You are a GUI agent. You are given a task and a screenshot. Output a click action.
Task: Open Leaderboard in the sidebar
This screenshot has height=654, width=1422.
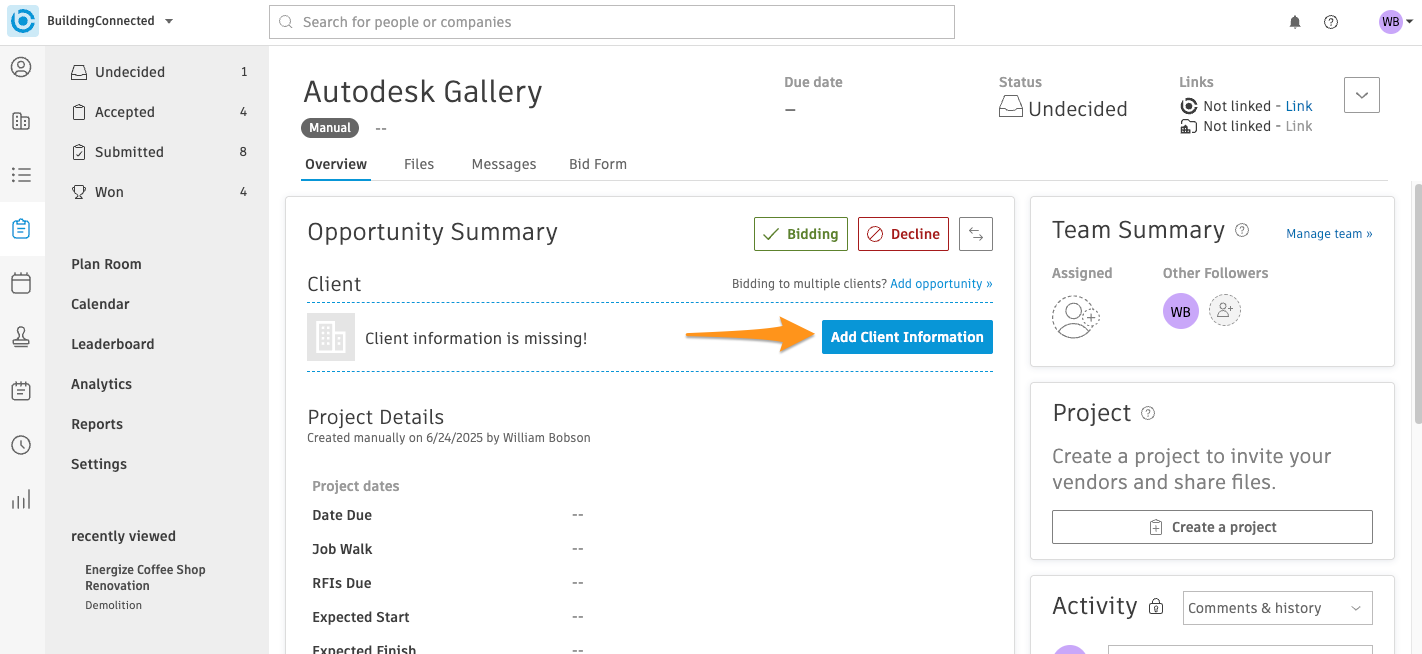(112, 344)
